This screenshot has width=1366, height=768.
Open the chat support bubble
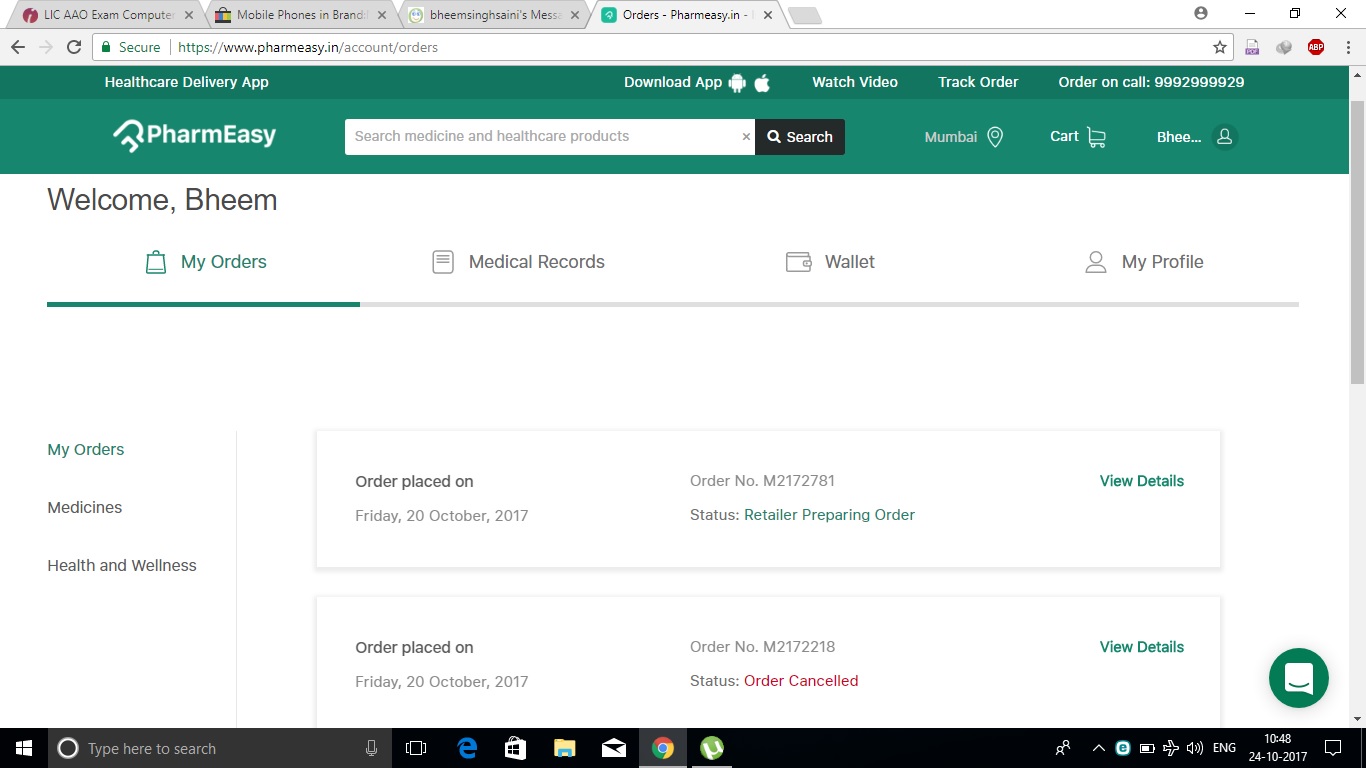1298,678
